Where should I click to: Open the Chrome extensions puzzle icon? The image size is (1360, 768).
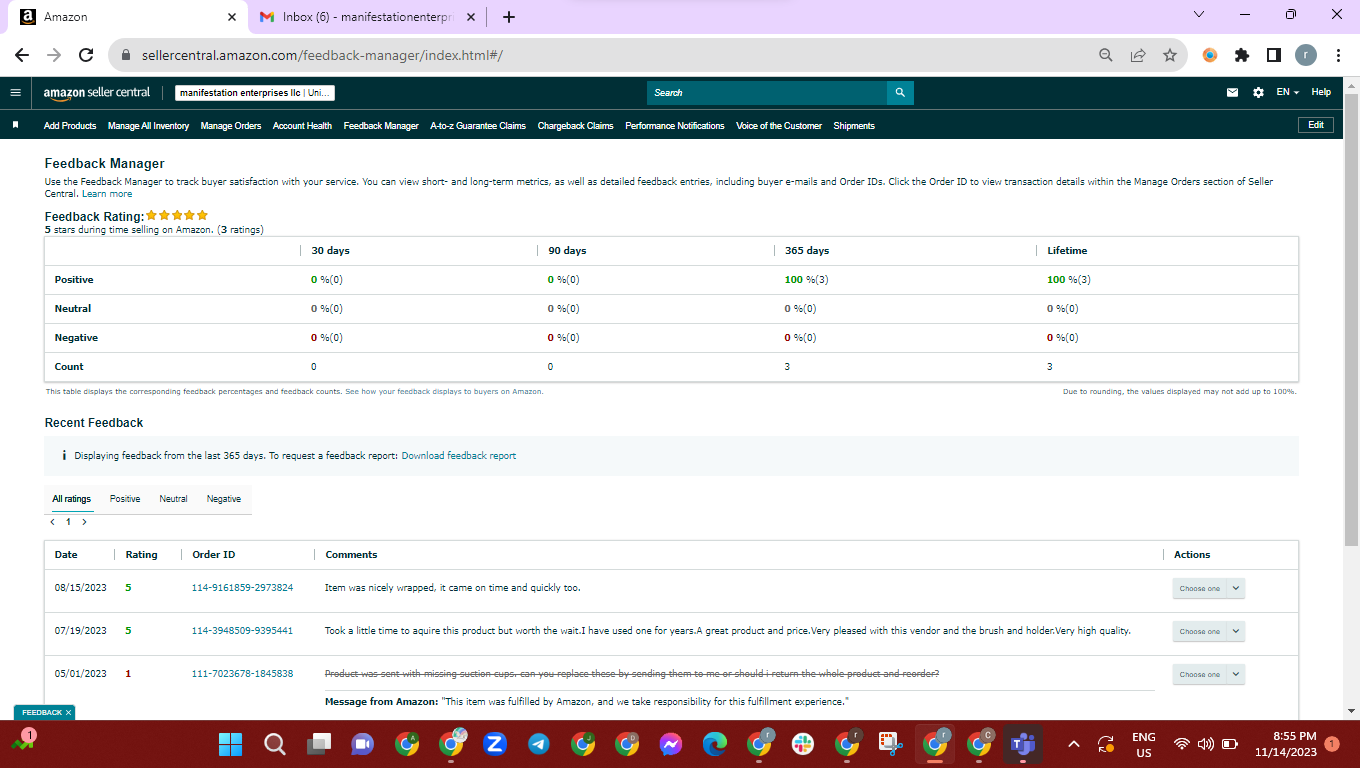pos(1242,56)
